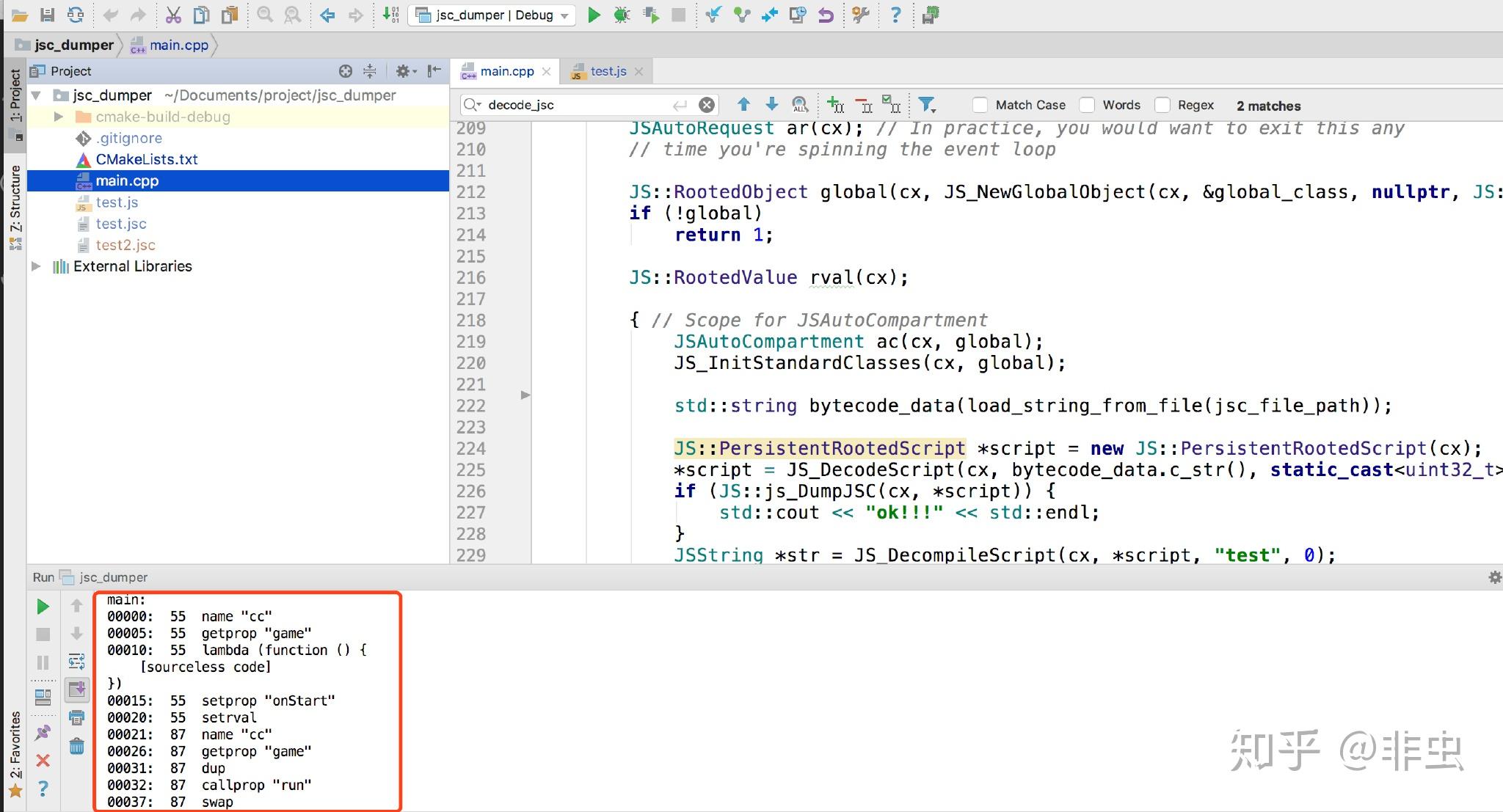This screenshot has width=1503, height=812.
Task: Expand the External Libraries node
Action: [36, 266]
